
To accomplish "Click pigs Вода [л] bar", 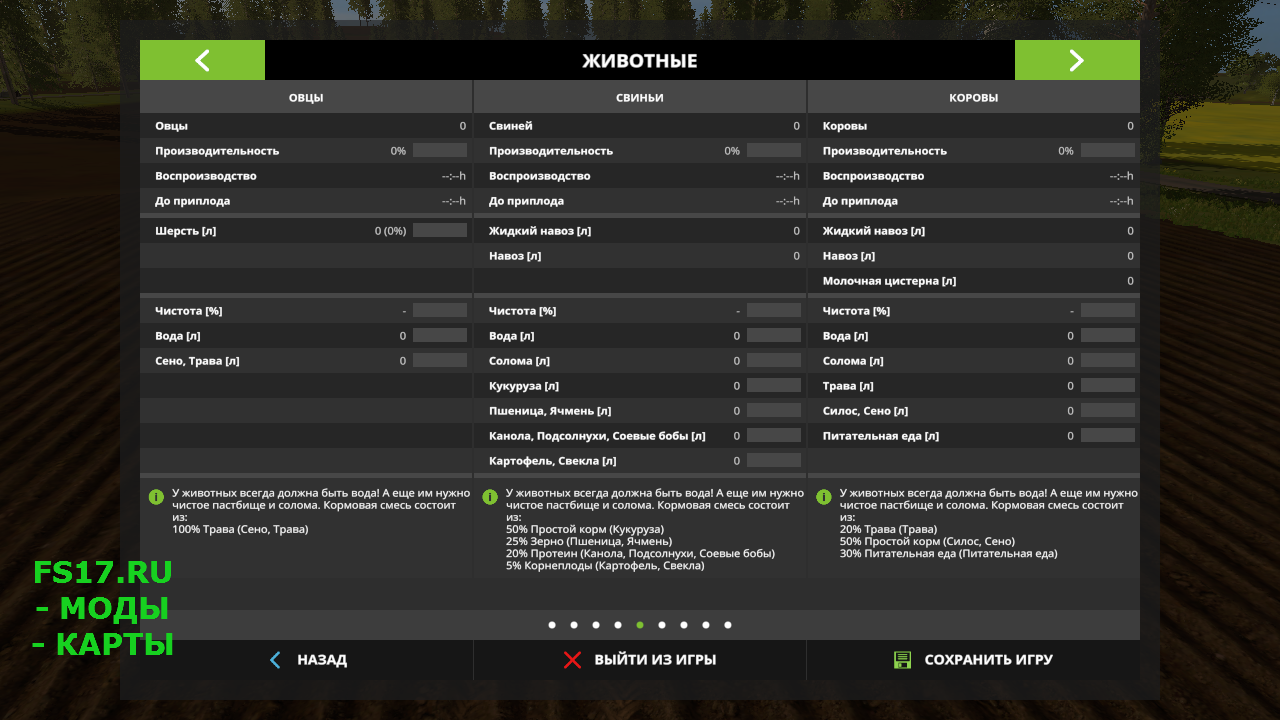I will [x=774, y=336].
